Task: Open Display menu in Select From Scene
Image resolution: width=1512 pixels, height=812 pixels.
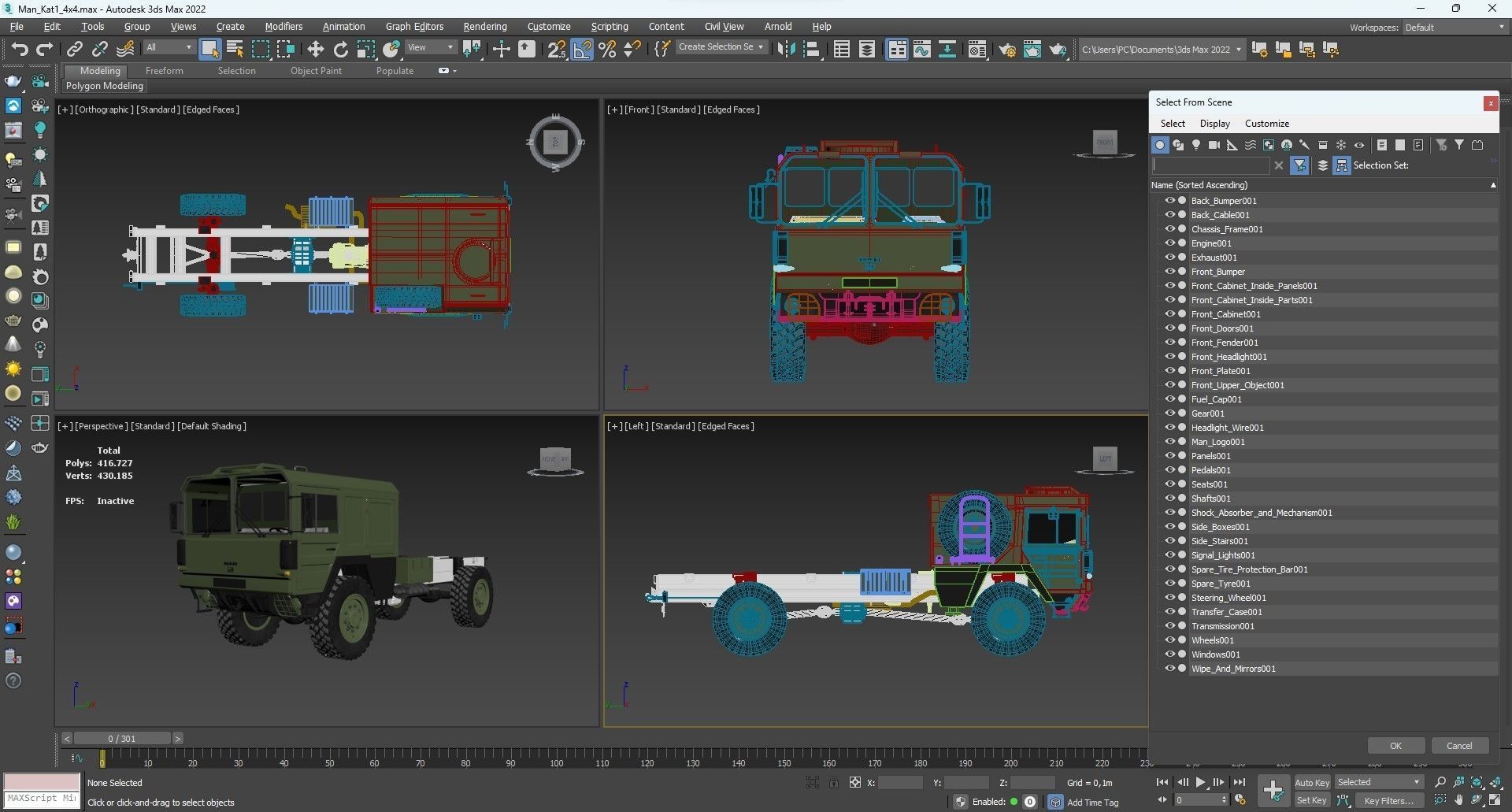Action: 1214,124
